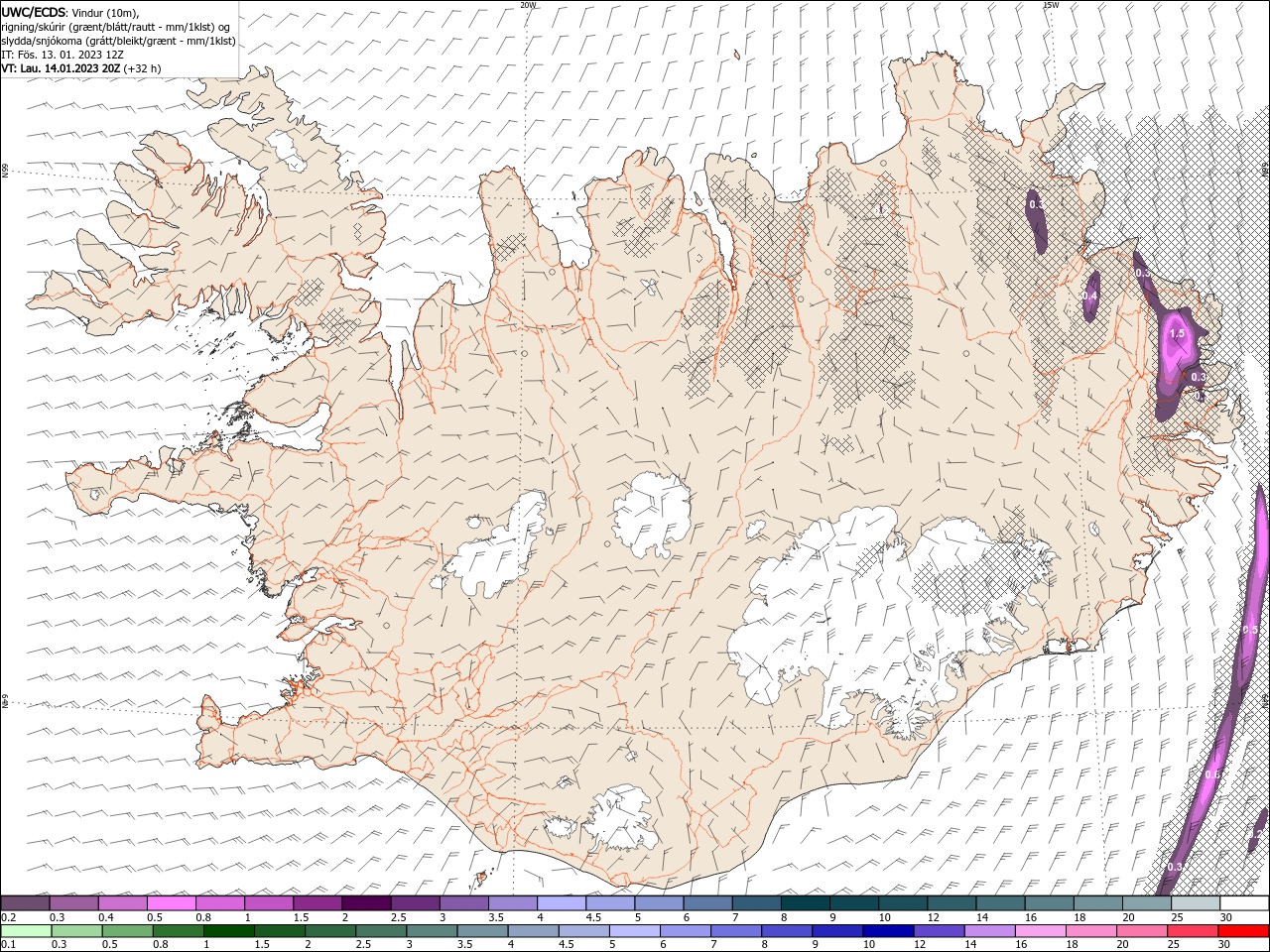Click the 1.5 precipitation label on the map
This screenshot has width=1270, height=952.
1177,334
